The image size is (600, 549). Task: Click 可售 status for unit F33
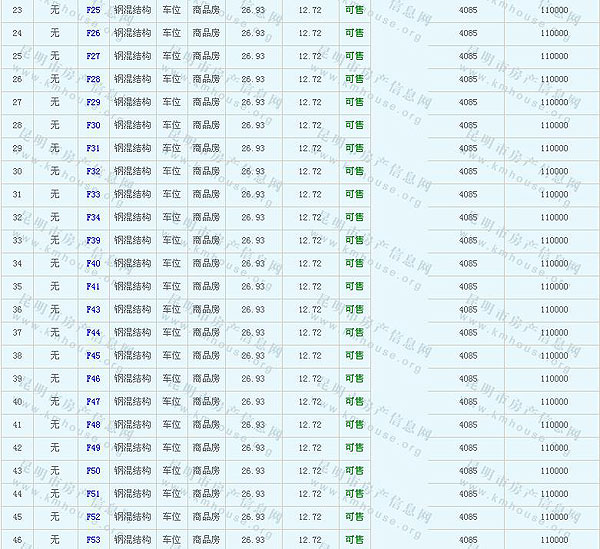click(353, 194)
